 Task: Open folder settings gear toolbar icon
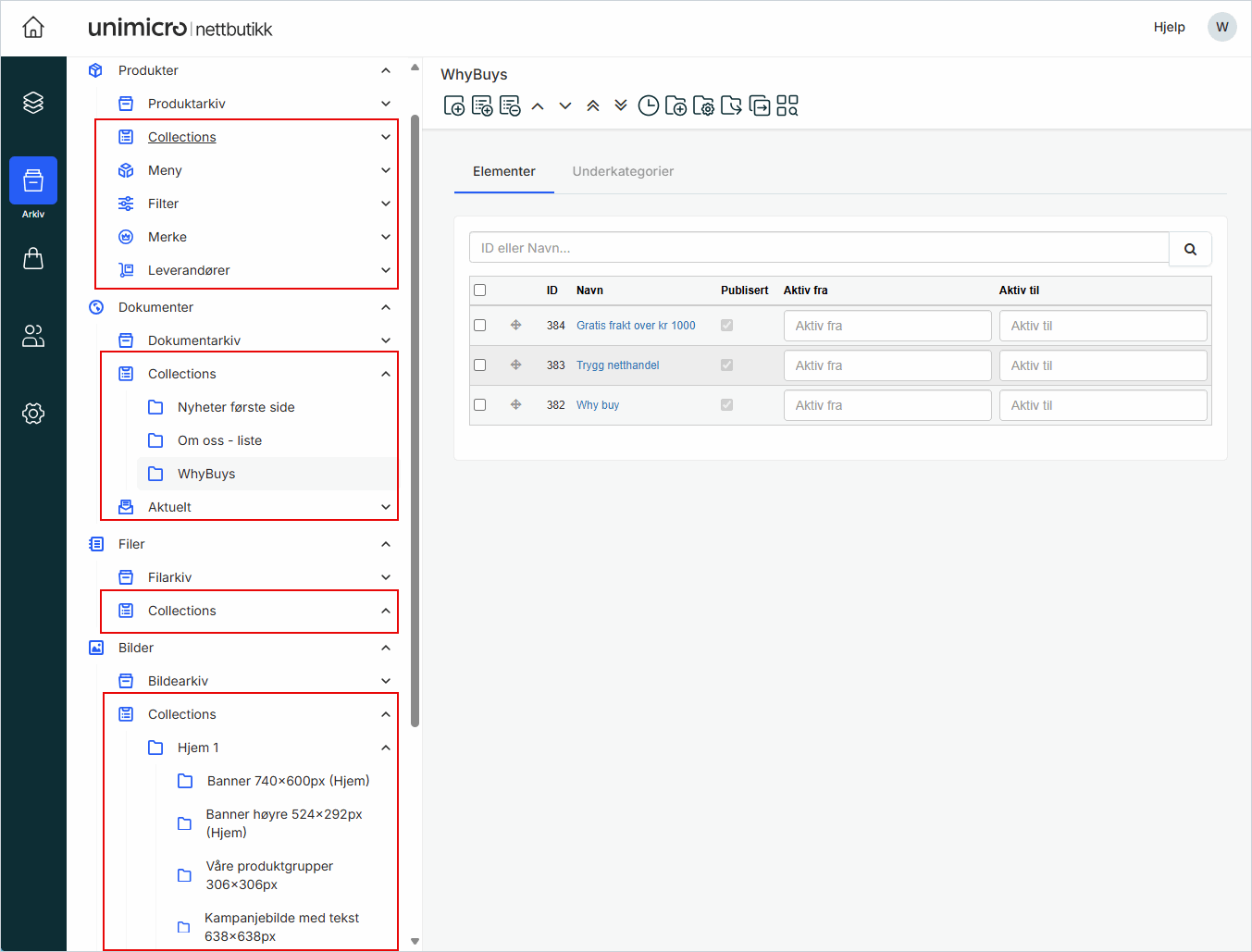(x=704, y=106)
